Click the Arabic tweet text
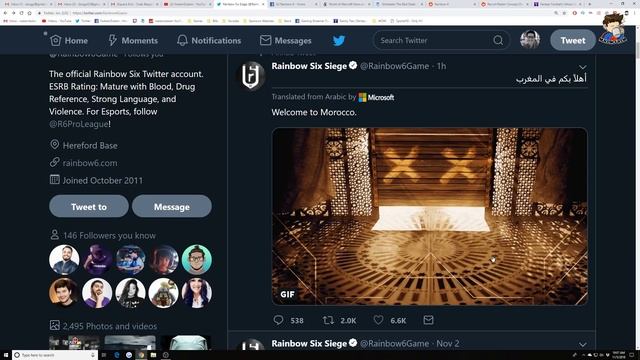Viewport: 640px width, 360px height. [x=551, y=79]
